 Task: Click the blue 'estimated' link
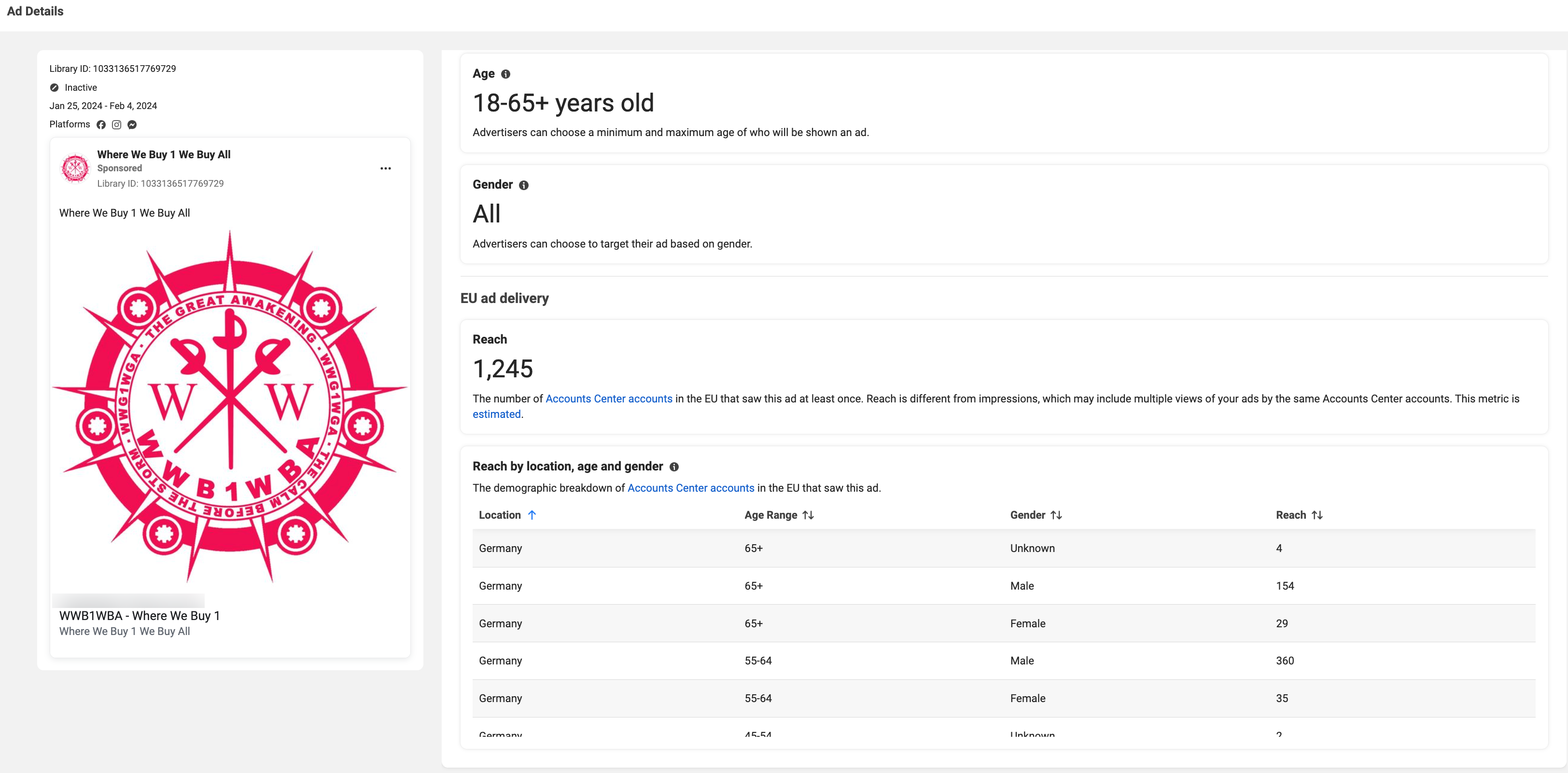click(x=496, y=414)
